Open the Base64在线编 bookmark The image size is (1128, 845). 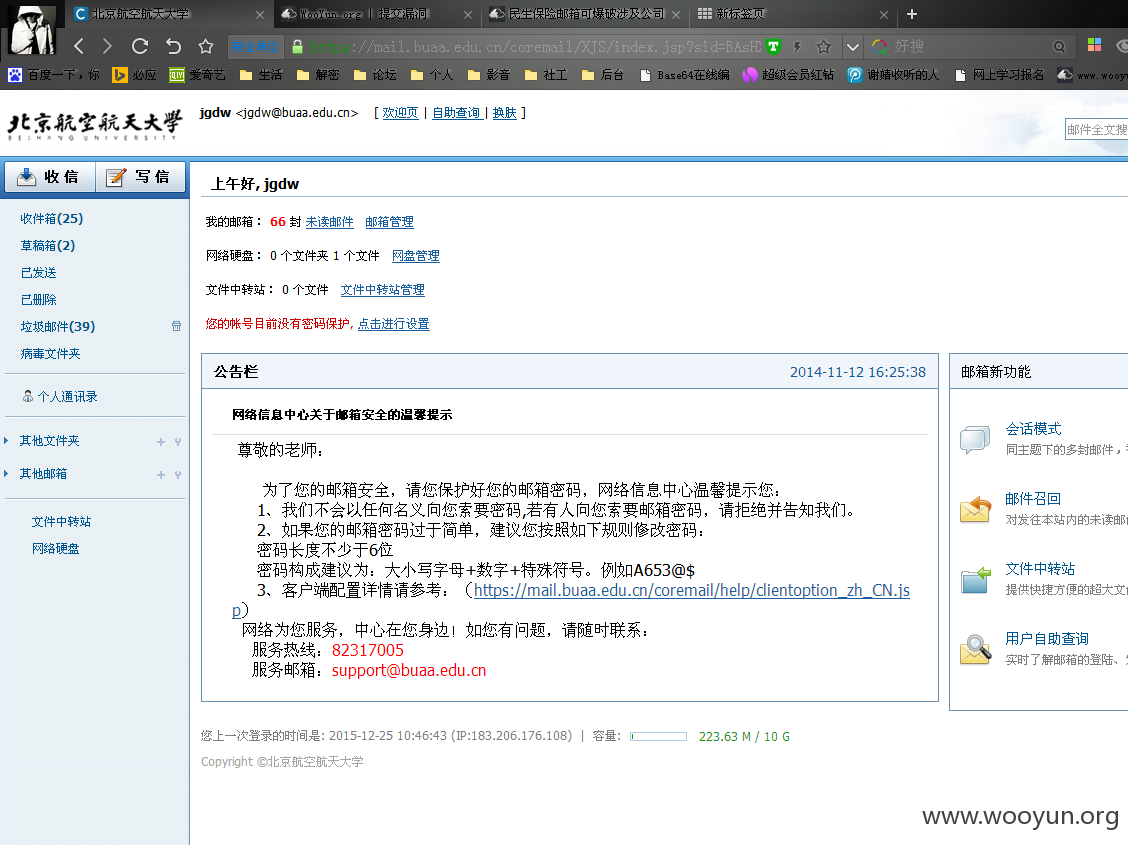coord(684,75)
